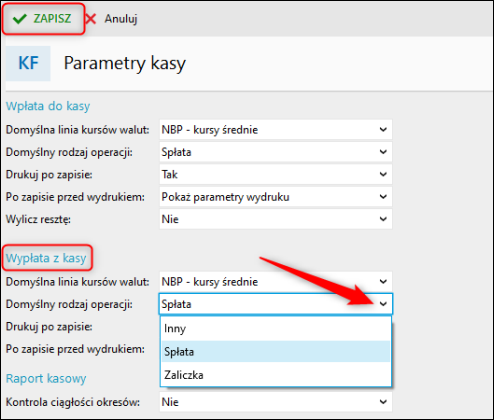Choose 'Inny' from the dropdown list
Screen dimensions: 494x420
(x=276, y=329)
